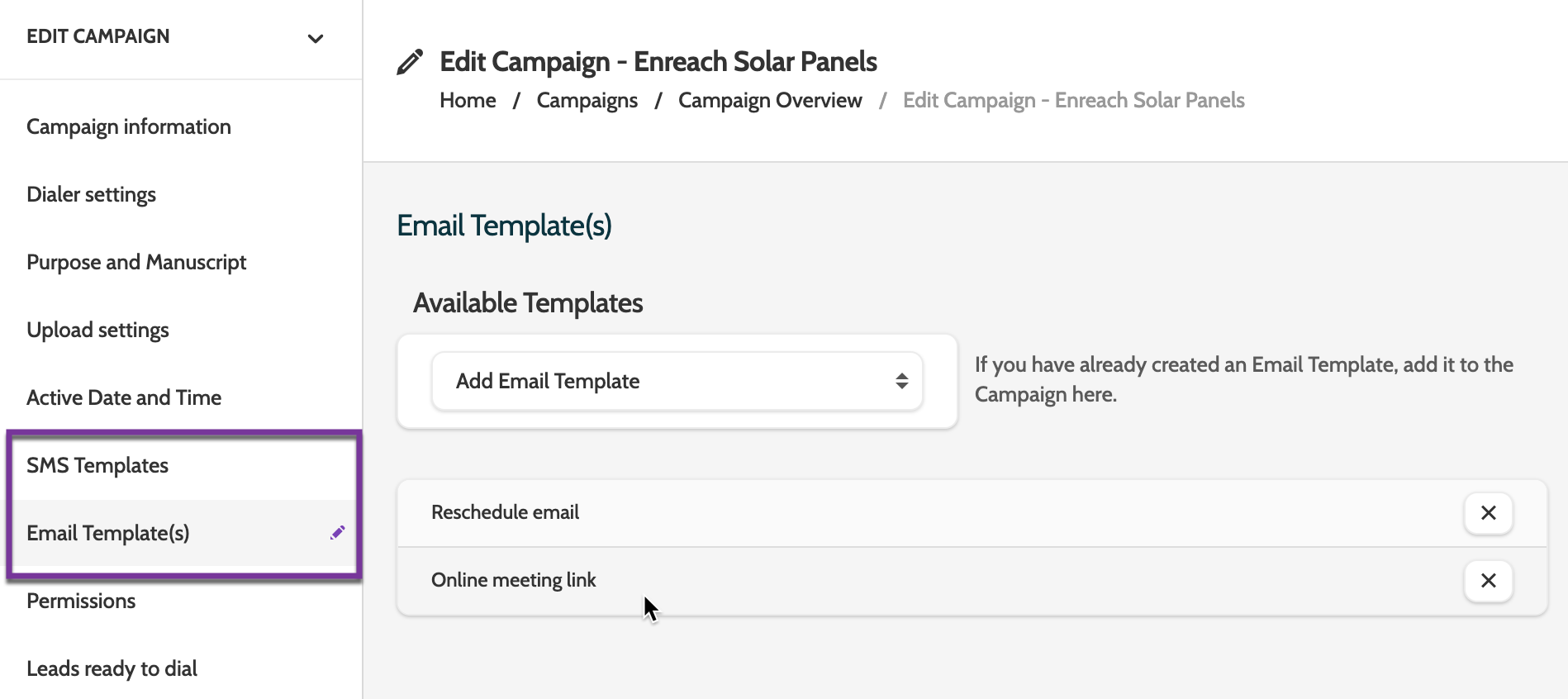Go to Leads ready to dial
The width and height of the screenshot is (1568, 699).
pos(112,668)
